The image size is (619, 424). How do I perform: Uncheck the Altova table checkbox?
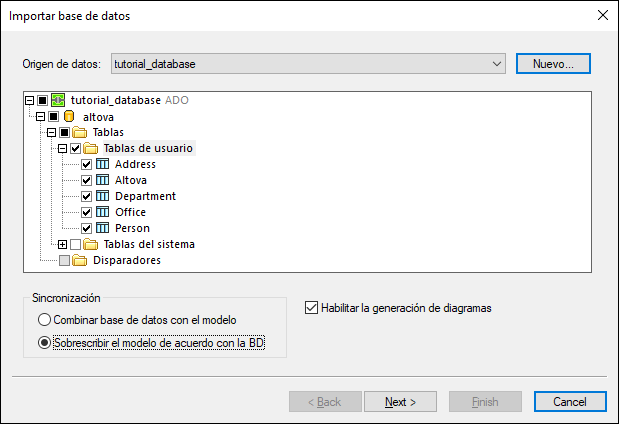[87, 180]
